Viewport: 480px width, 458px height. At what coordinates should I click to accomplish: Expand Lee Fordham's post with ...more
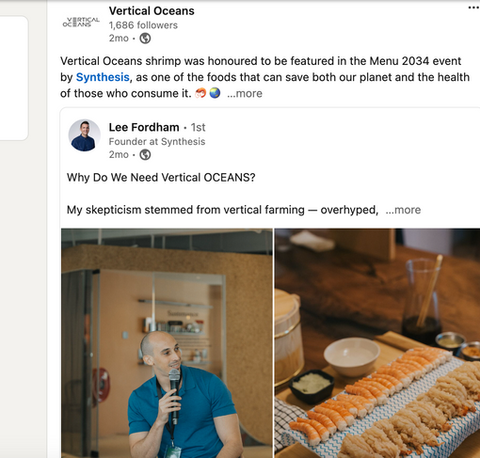[403, 210]
